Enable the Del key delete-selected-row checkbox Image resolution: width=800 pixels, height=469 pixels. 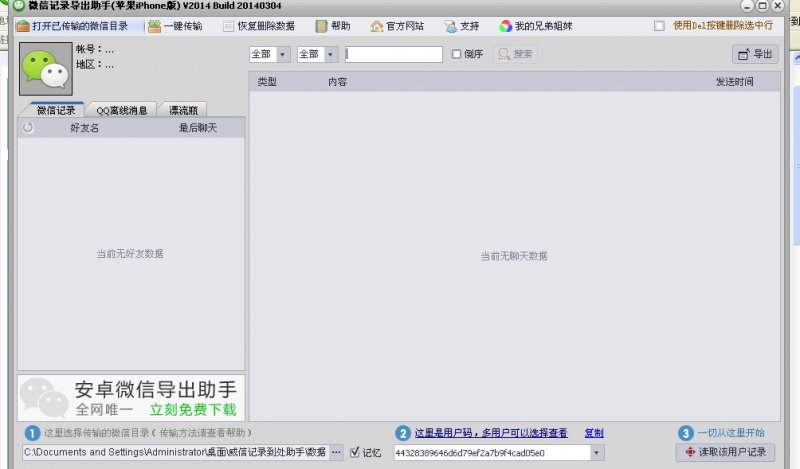tap(659, 26)
